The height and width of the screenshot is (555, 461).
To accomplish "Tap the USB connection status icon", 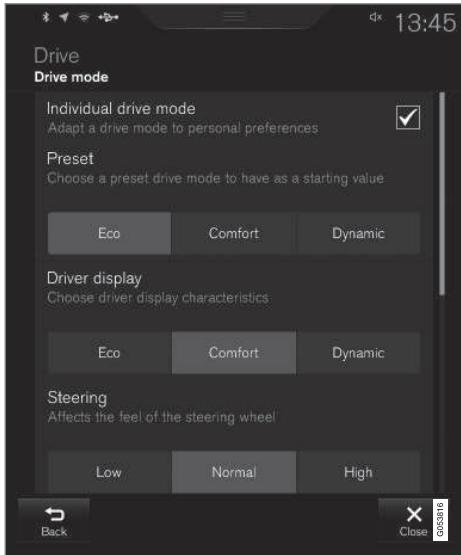I will tap(108, 17).
